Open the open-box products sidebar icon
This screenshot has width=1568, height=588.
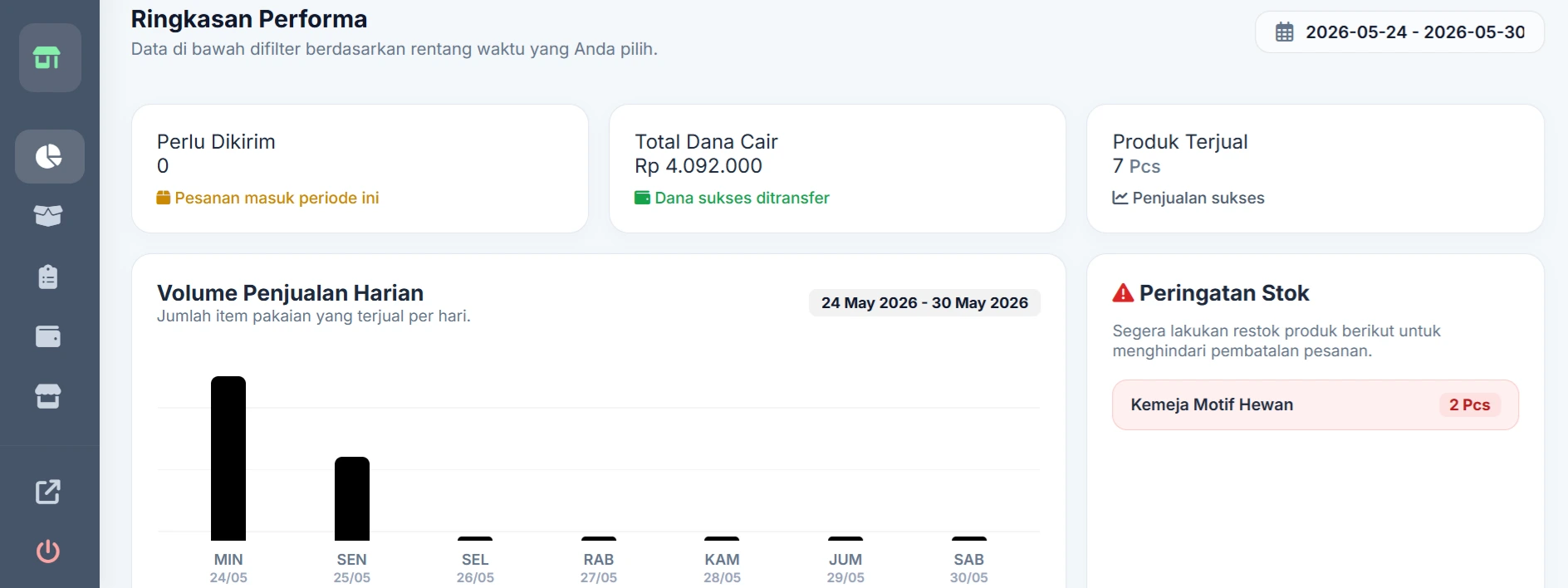pyautogui.click(x=48, y=216)
